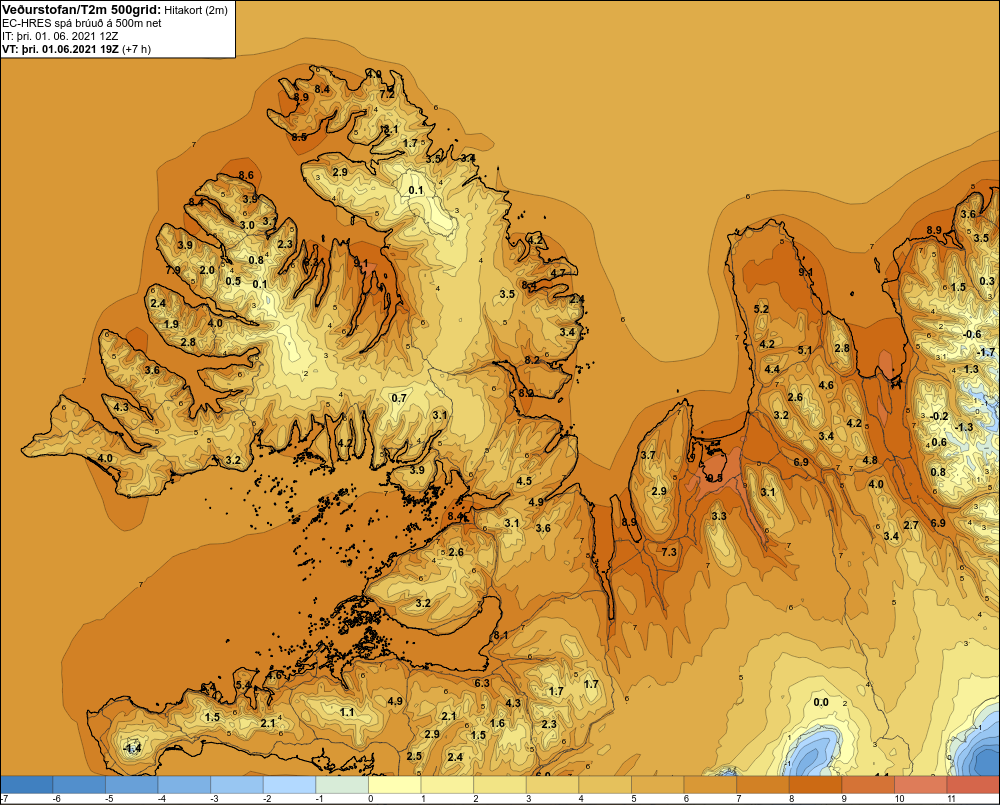
Task: Click the '5.2' temperature value on the map
Action: pos(761,309)
